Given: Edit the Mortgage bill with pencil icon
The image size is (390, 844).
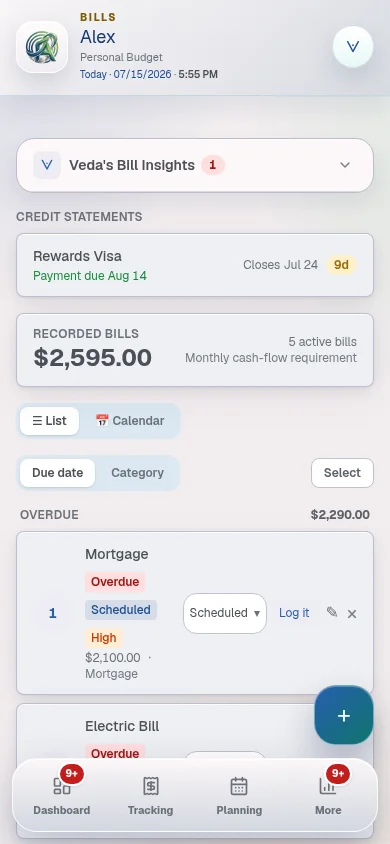Looking at the screenshot, I should (332, 612).
